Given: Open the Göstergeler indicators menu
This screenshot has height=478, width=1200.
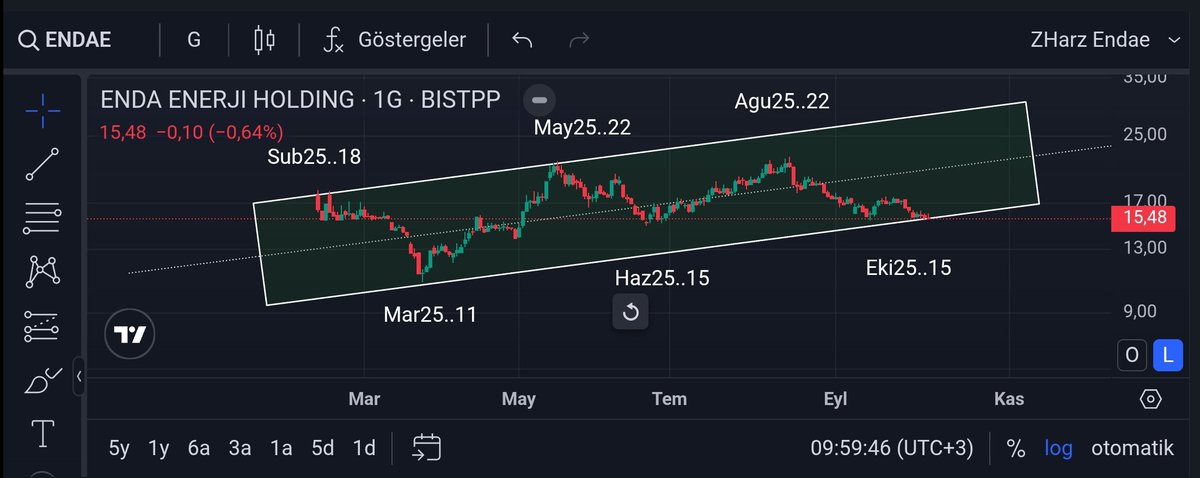Looking at the screenshot, I should (x=395, y=40).
